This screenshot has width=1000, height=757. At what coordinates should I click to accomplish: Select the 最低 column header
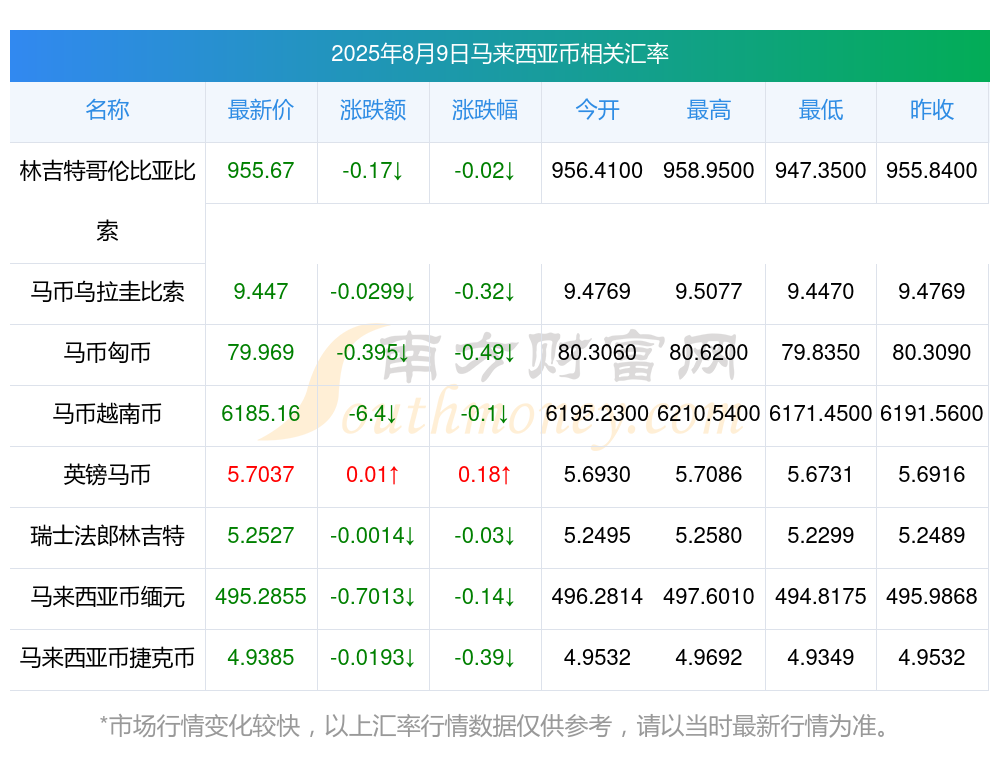click(821, 110)
